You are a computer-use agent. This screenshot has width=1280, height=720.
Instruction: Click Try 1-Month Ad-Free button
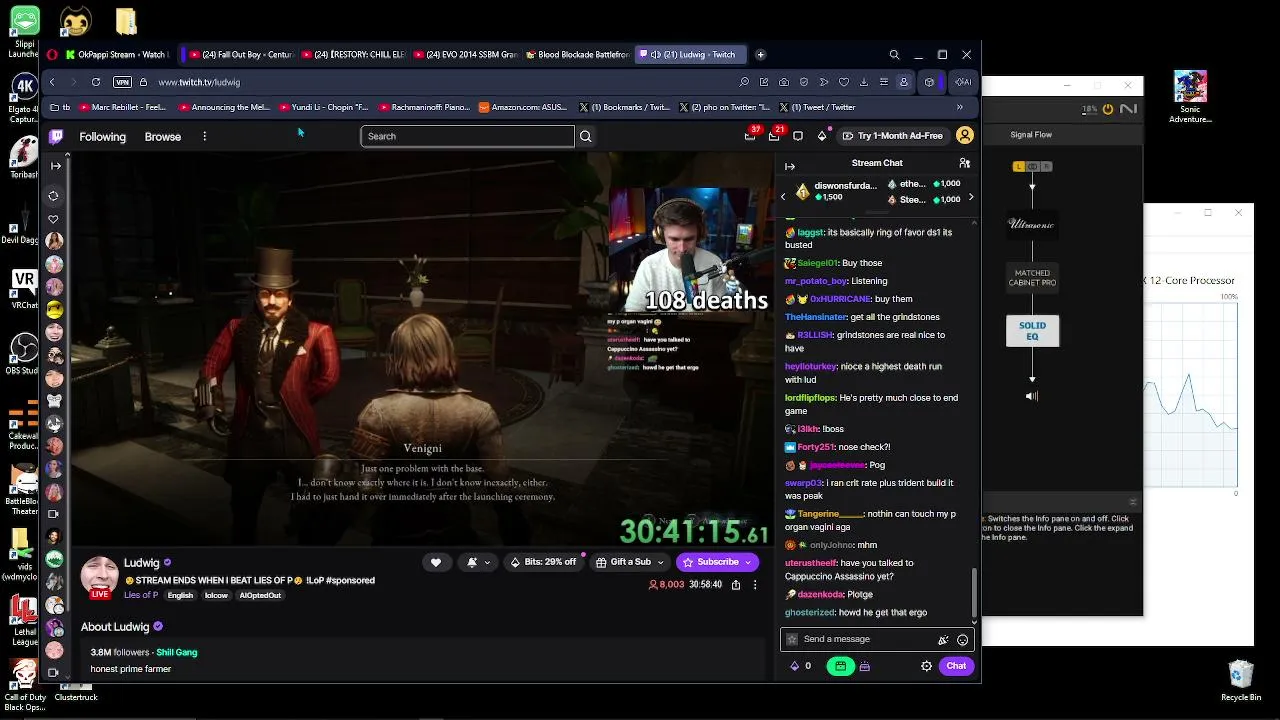[893, 136]
